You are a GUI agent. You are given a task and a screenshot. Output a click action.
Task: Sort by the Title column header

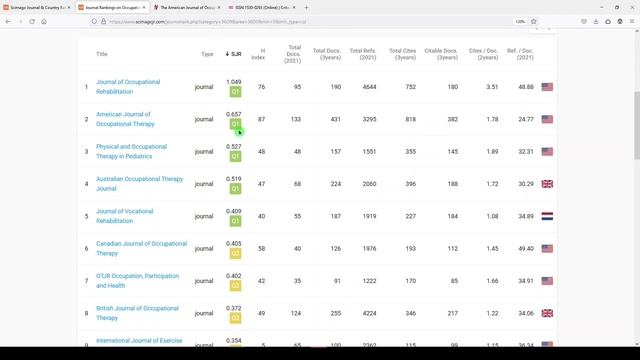pos(102,54)
